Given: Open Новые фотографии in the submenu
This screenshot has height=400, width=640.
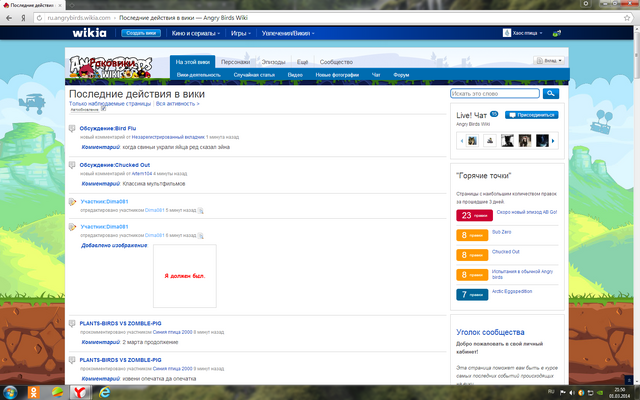Looking at the screenshot, I should coord(337,75).
